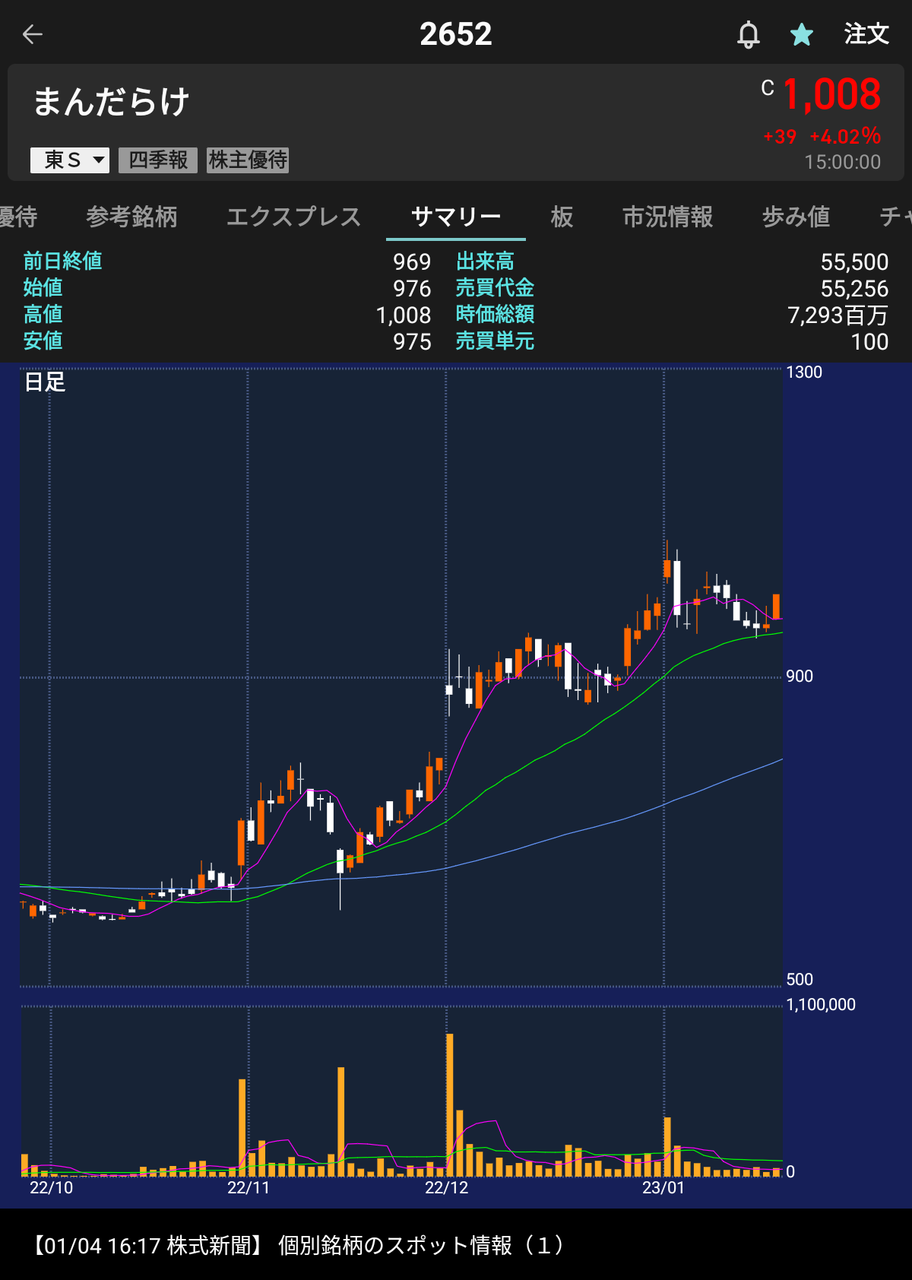912x1280 pixels.
Task: Switch to the 板 tab
Action: coord(562,217)
